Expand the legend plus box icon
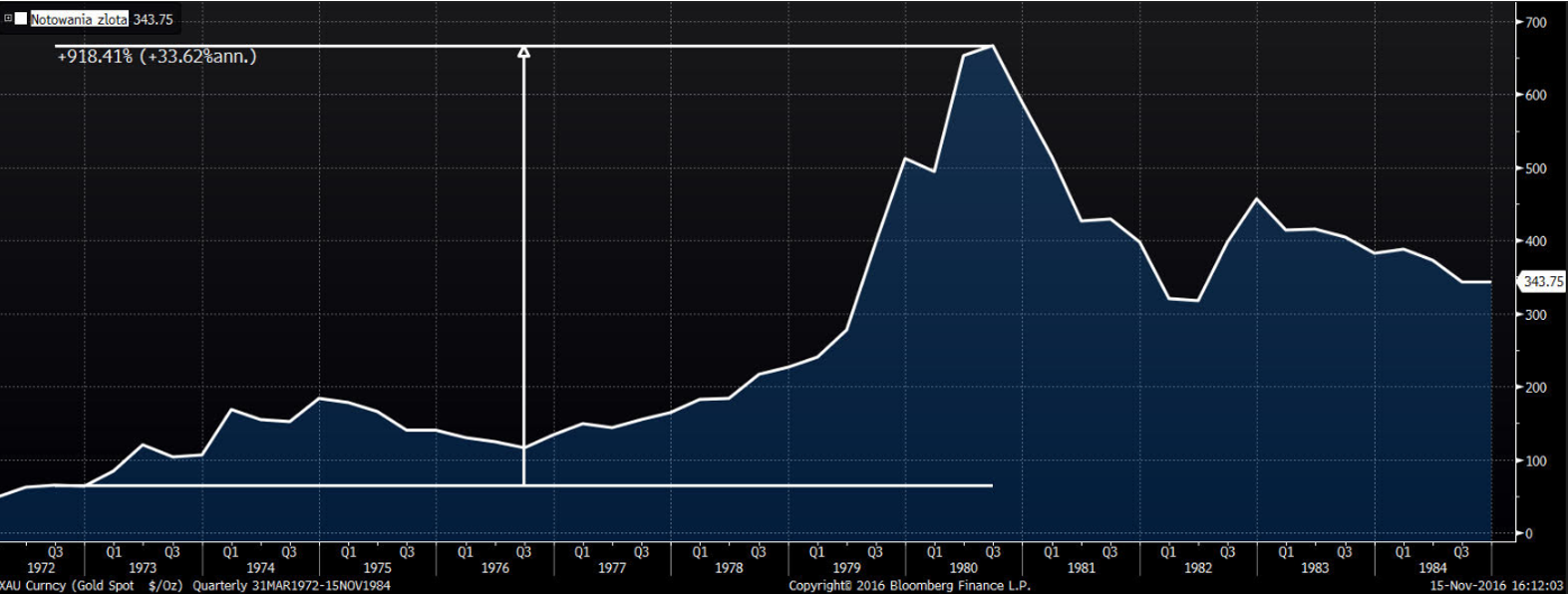 [8, 19]
